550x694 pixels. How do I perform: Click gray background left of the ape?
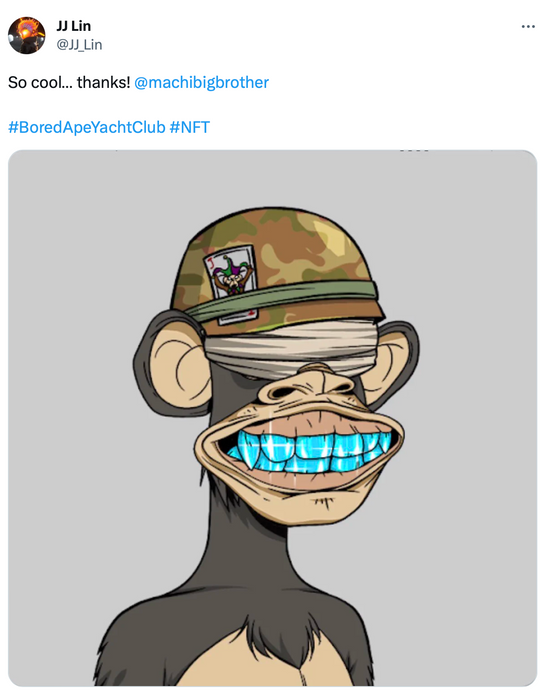click(71, 420)
